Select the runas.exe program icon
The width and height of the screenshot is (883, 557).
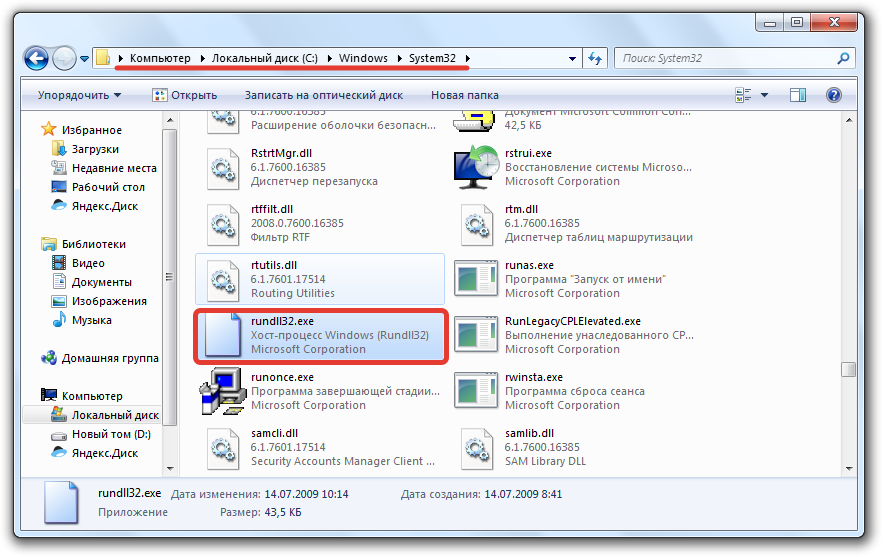point(476,279)
